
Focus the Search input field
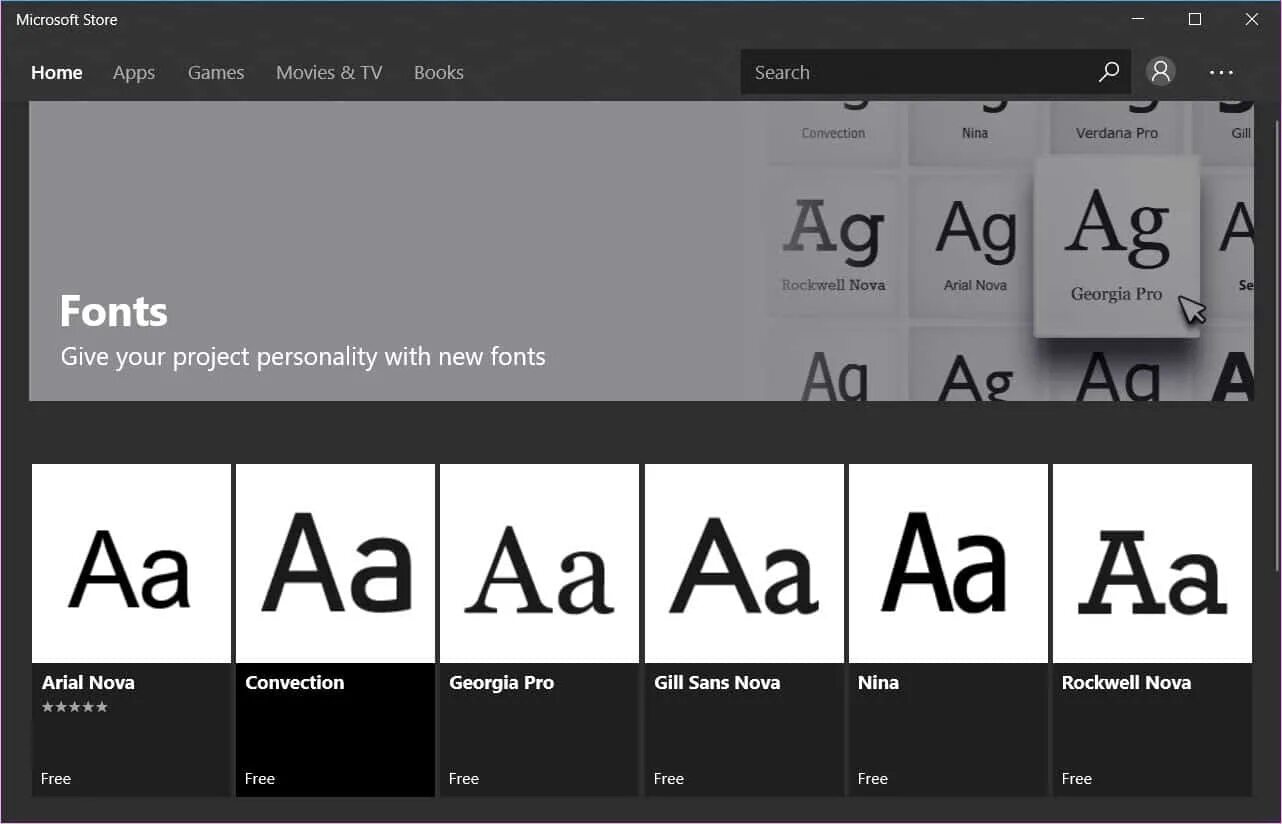(935, 72)
